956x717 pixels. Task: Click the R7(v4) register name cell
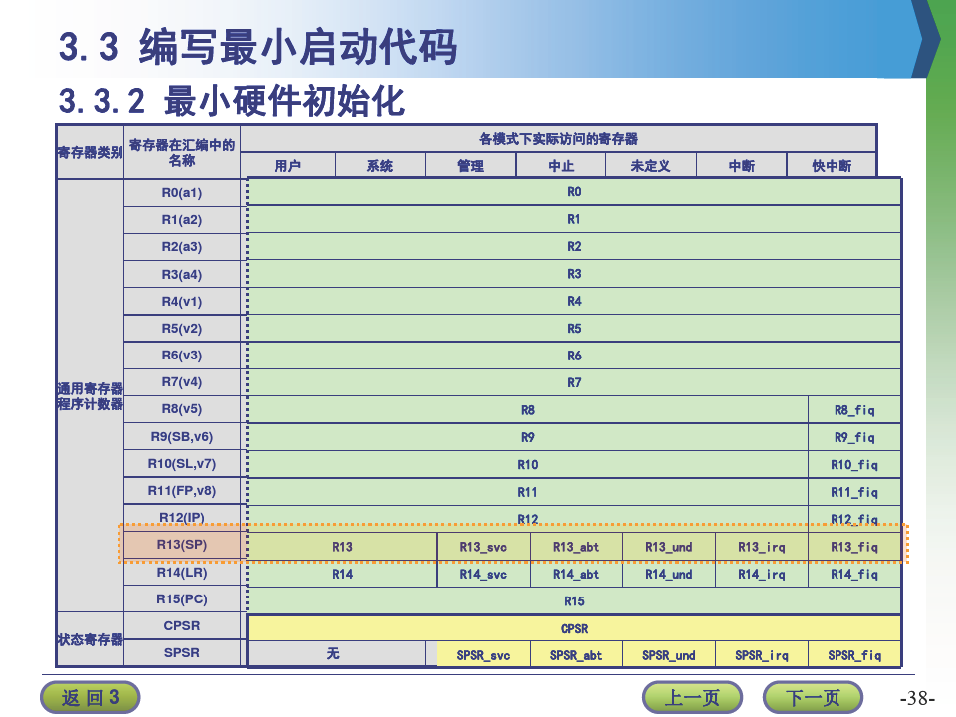pyautogui.click(x=182, y=382)
